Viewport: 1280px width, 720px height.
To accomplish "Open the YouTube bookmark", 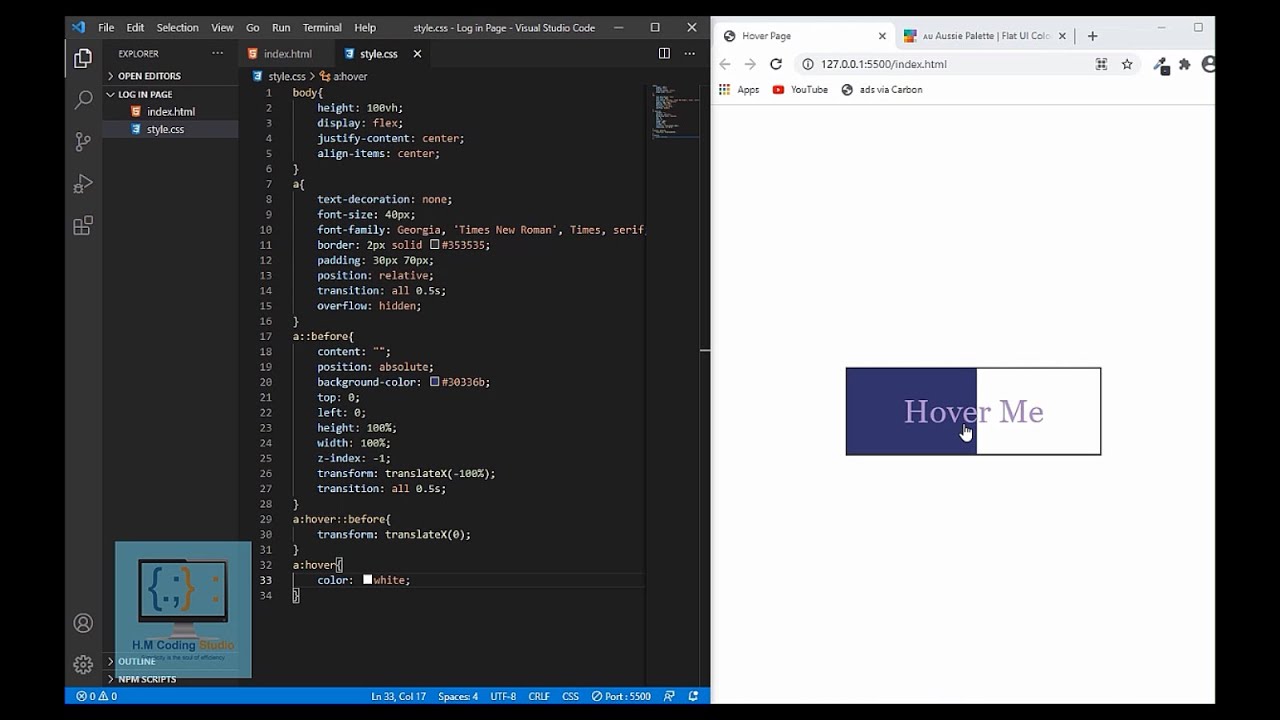I will coord(800,90).
